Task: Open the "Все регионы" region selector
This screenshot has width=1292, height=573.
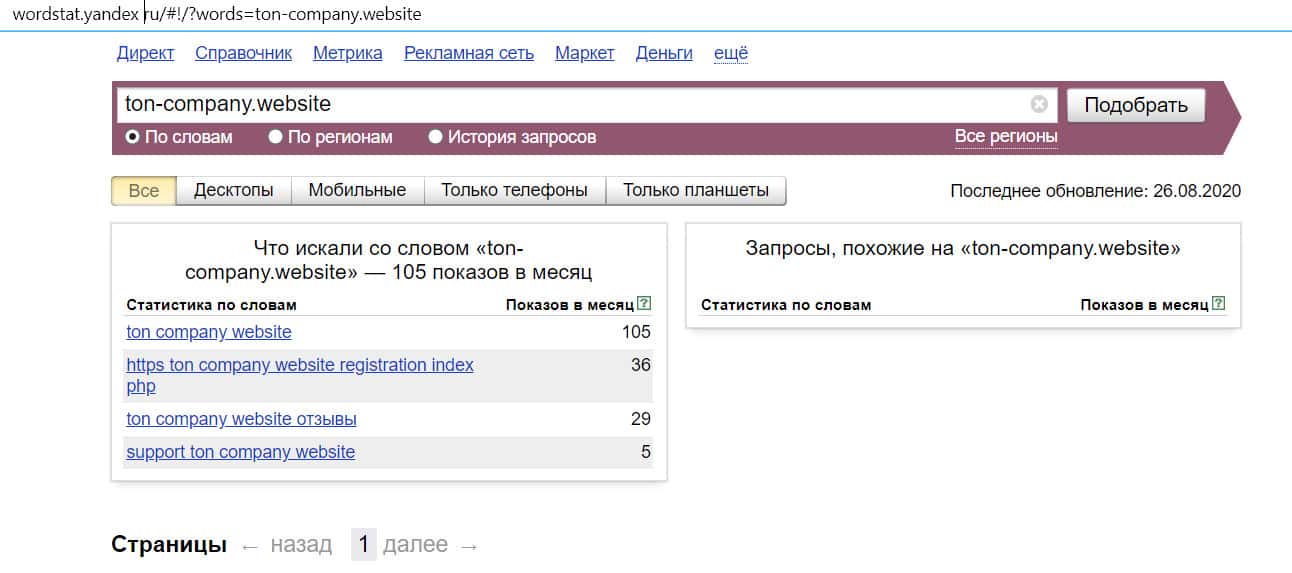Action: 1005,136
